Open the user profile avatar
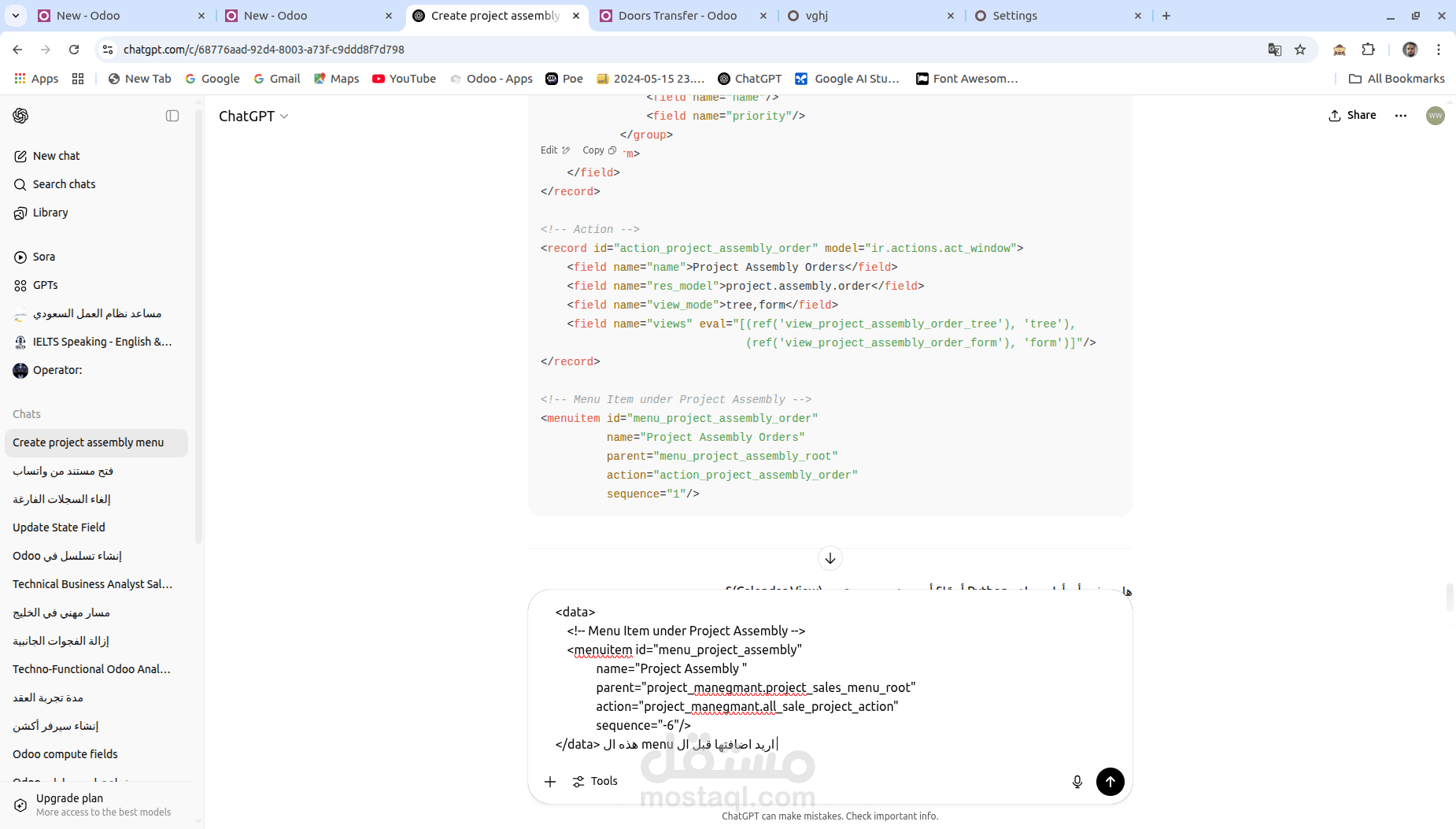This screenshot has height=829, width=1456. click(x=1436, y=116)
